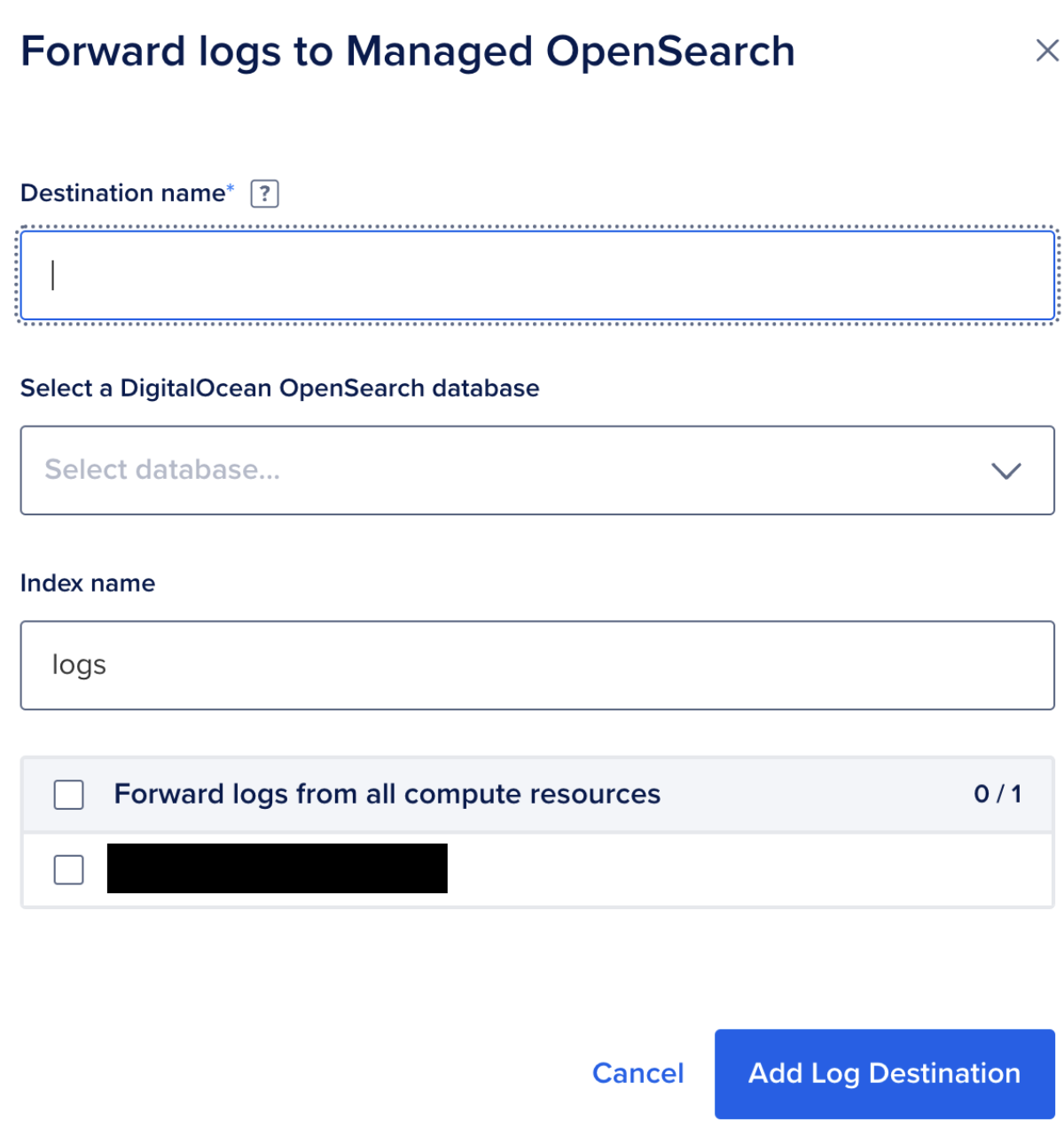Select the redacted resource name entry

278,868
